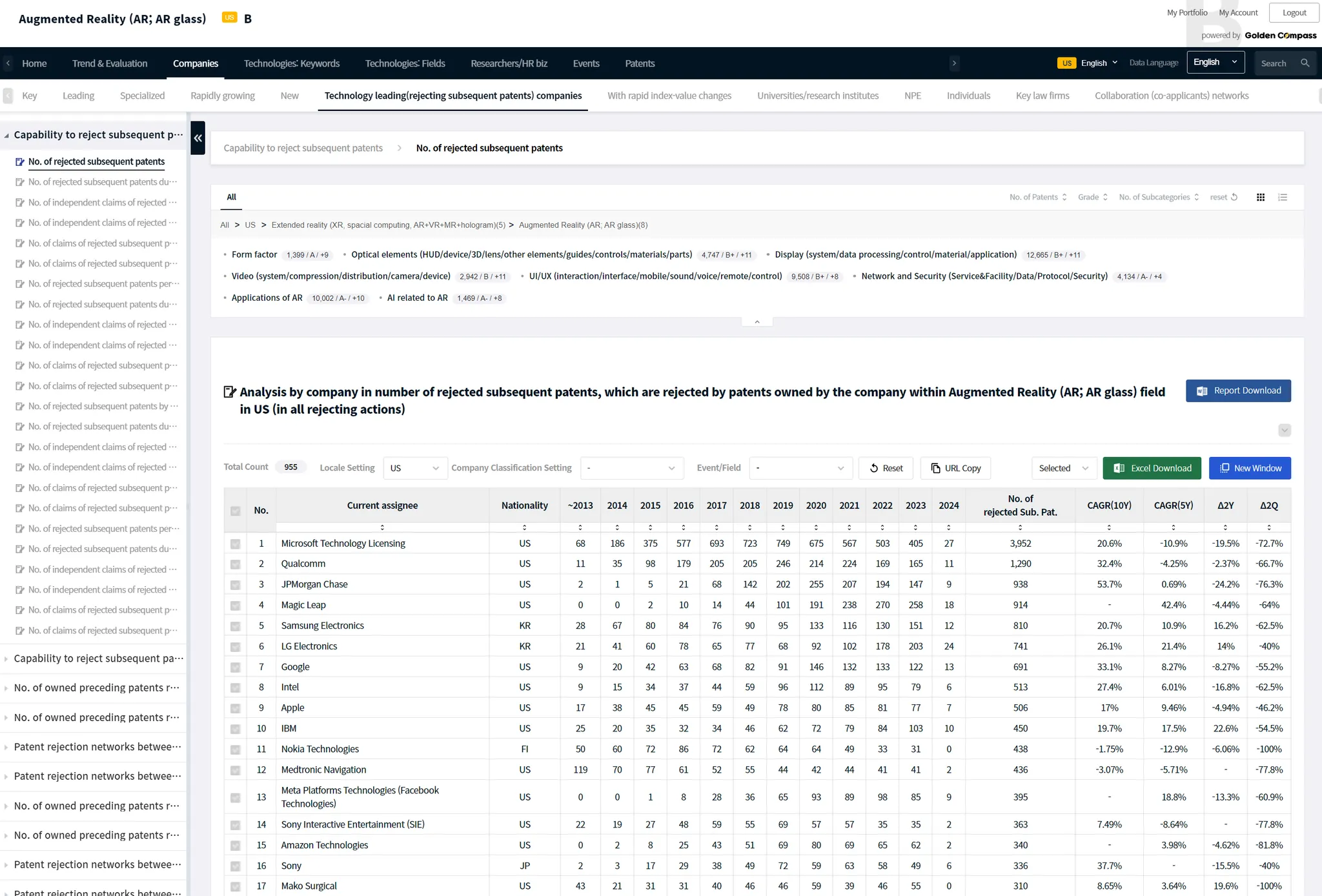
Task: Sort by the CAGR(10Y) column arrows
Action: [x=1109, y=527]
